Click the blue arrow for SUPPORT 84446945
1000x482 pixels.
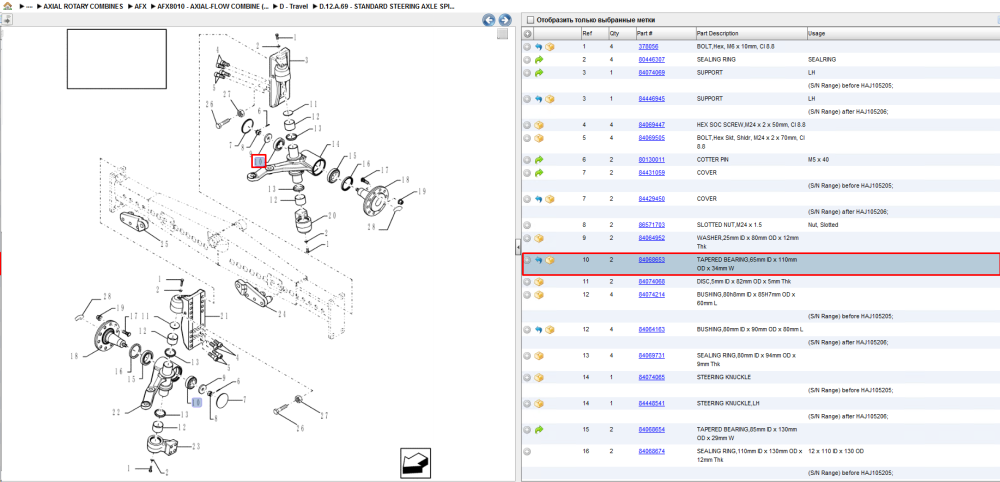coord(539,99)
